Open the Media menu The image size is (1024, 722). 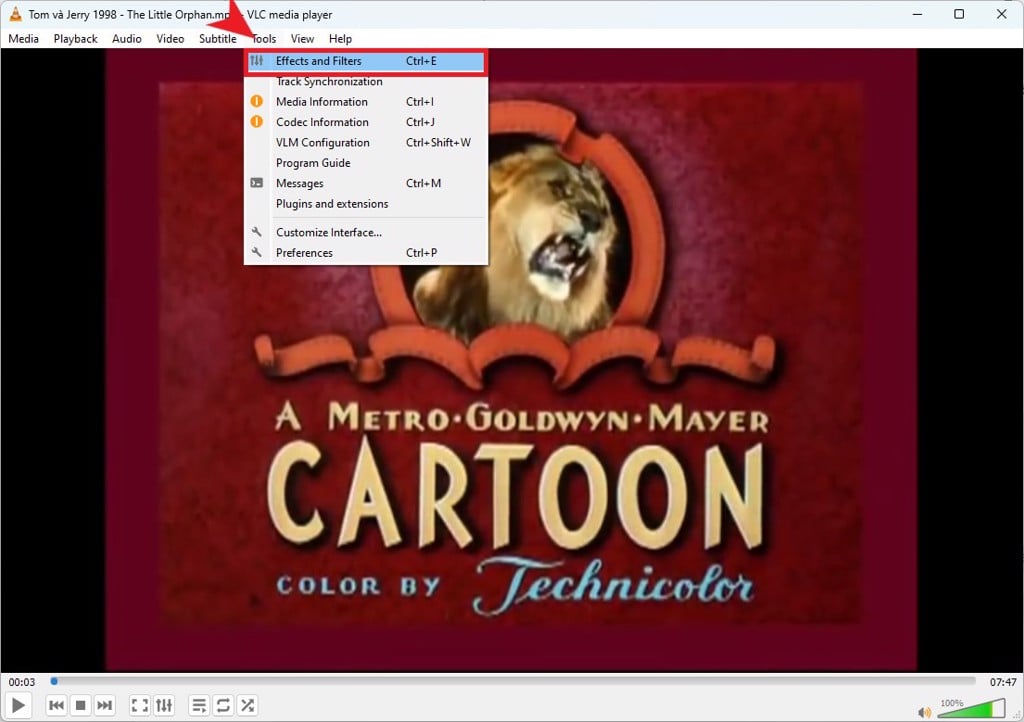coord(24,39)
